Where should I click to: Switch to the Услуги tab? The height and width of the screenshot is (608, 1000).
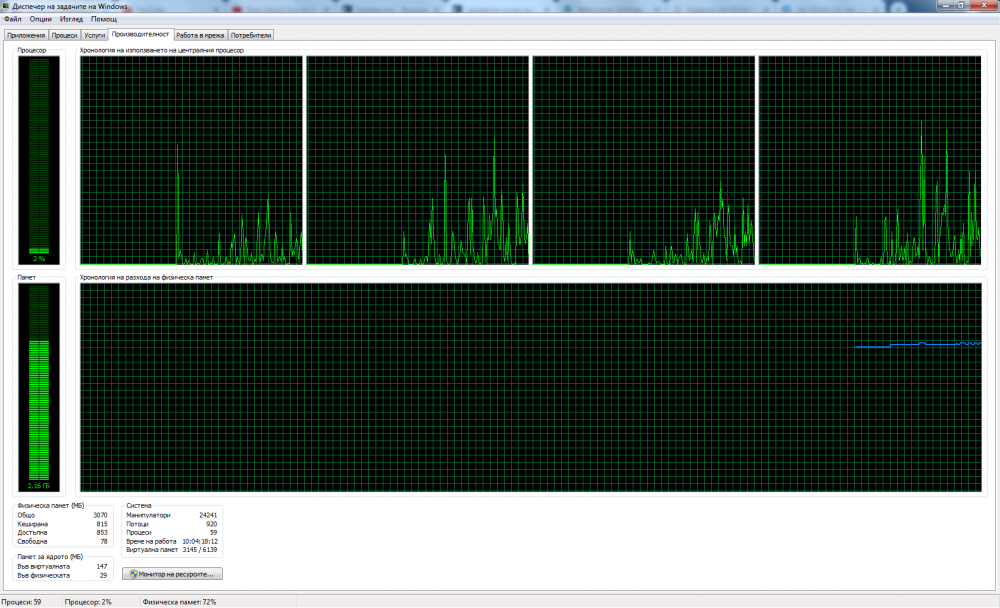[94, 35]
